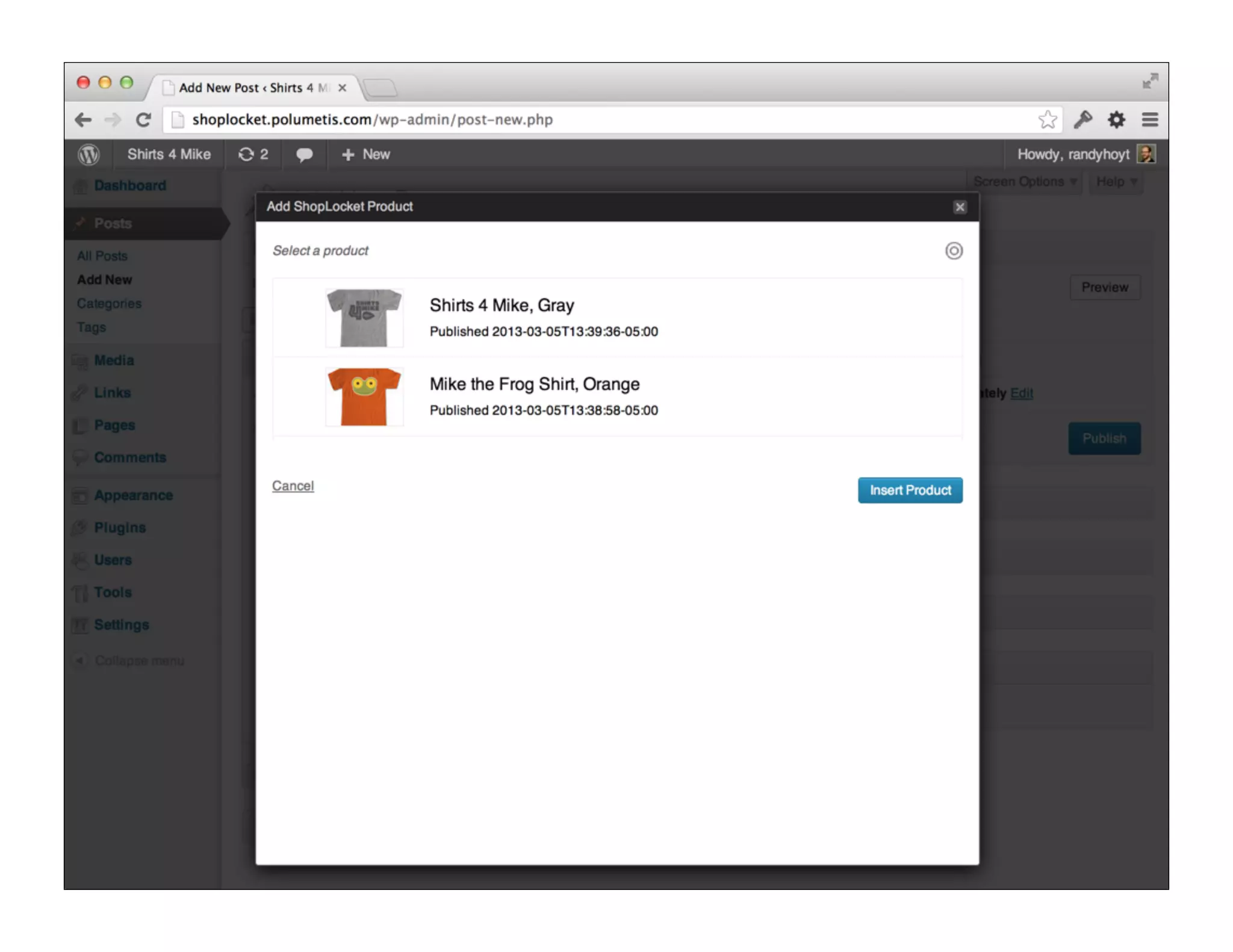The image size is (1233, 952).
Task: Open Tags under Posts
Action: tap(91, 327)
